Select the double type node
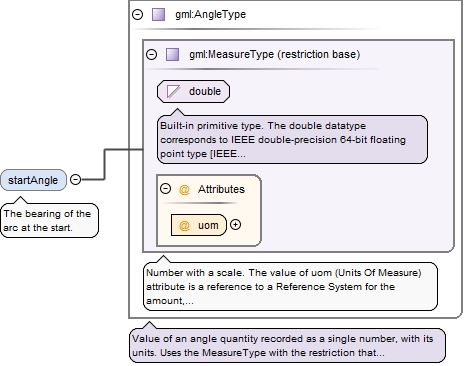This screenshot has width=464, height=366. 193,91
